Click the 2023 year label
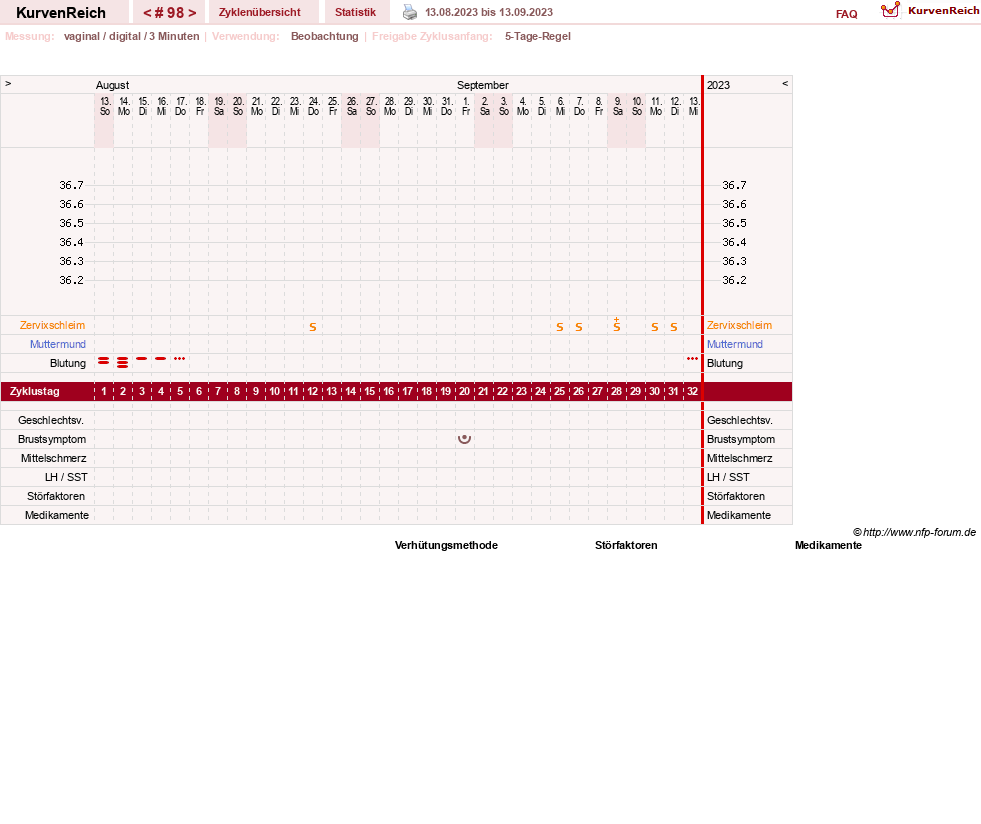This screenshot has width=981, height=824. click(718, 85)
